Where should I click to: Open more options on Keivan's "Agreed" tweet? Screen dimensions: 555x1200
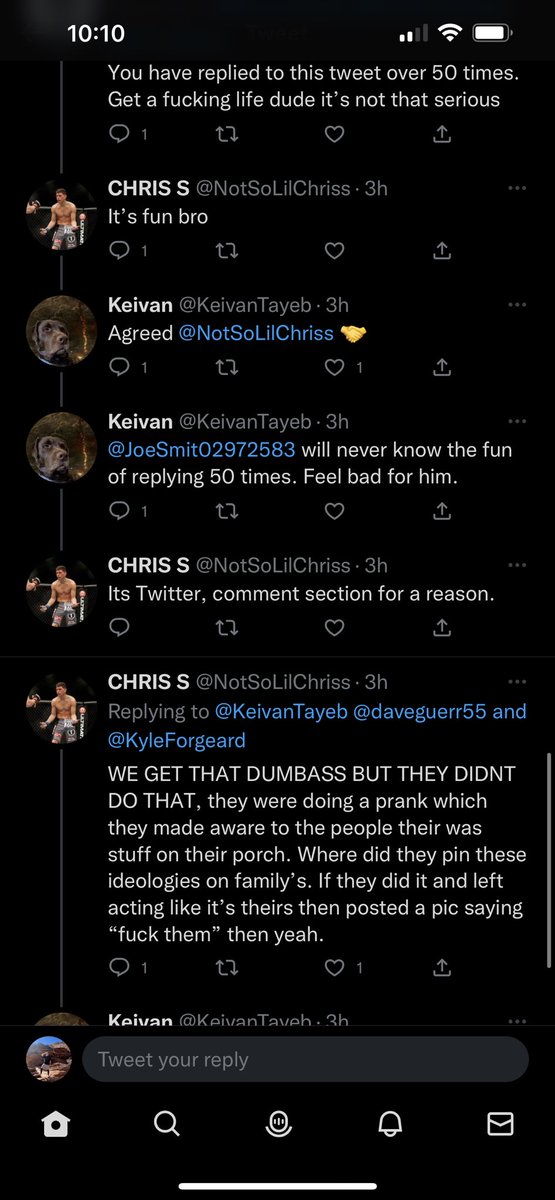(x=517, y=305)
